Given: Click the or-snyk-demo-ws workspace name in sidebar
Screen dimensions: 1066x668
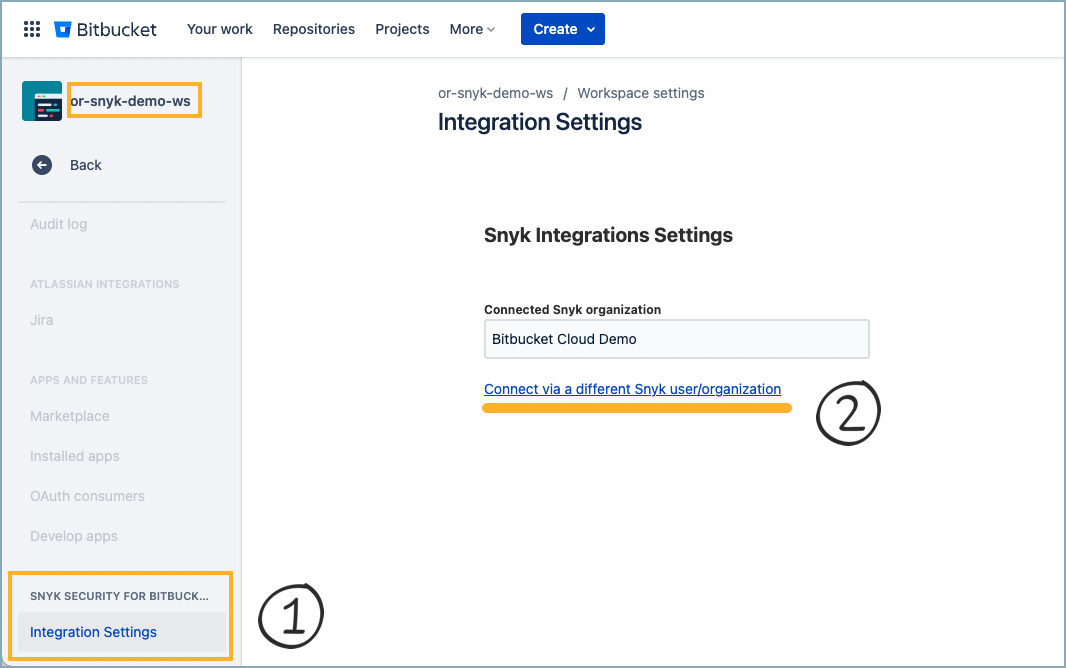Looking at the screenshot, I should pyautogui.click(x=131, y=101).
